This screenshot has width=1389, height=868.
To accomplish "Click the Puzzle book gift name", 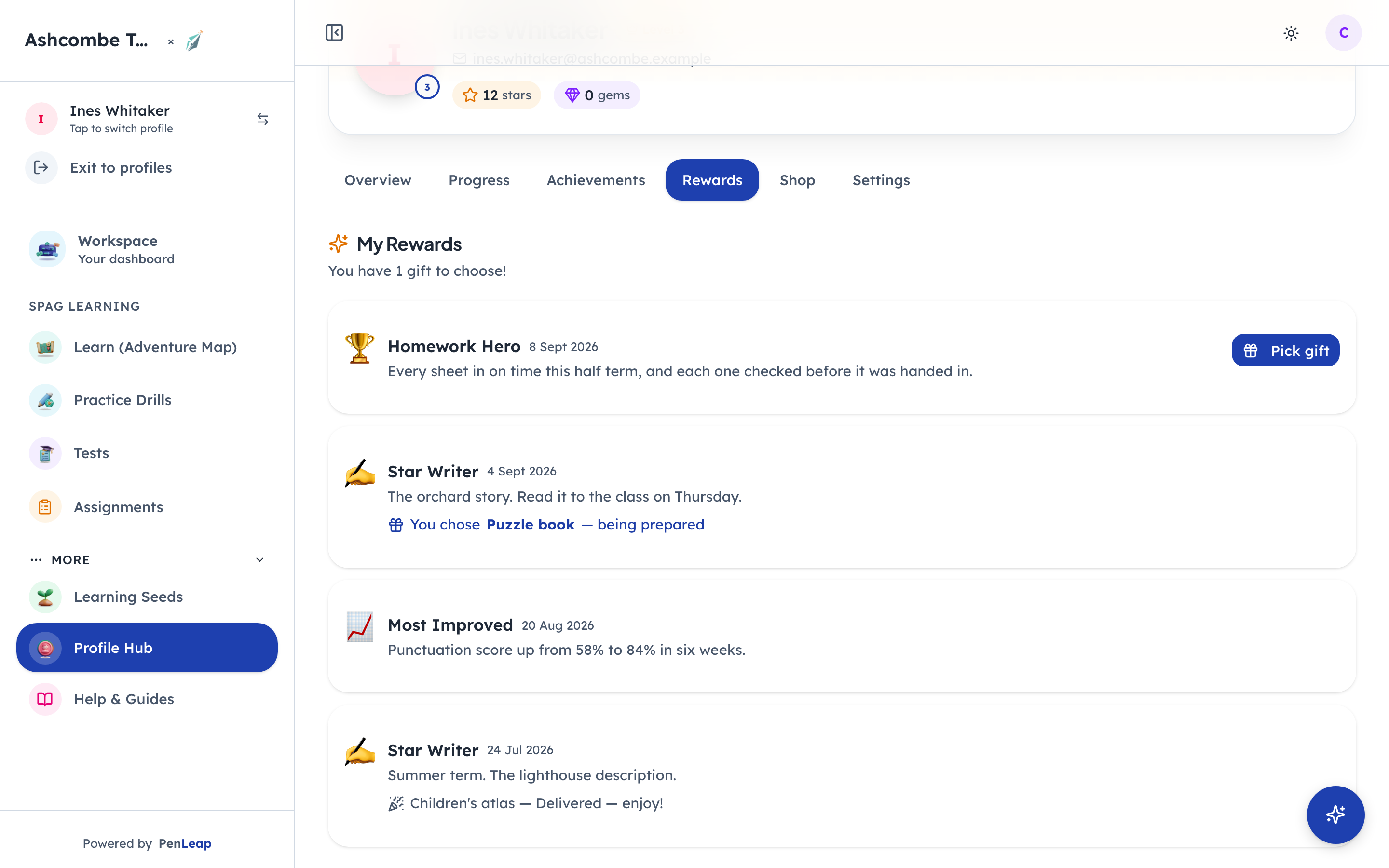I will coord(531,525).
